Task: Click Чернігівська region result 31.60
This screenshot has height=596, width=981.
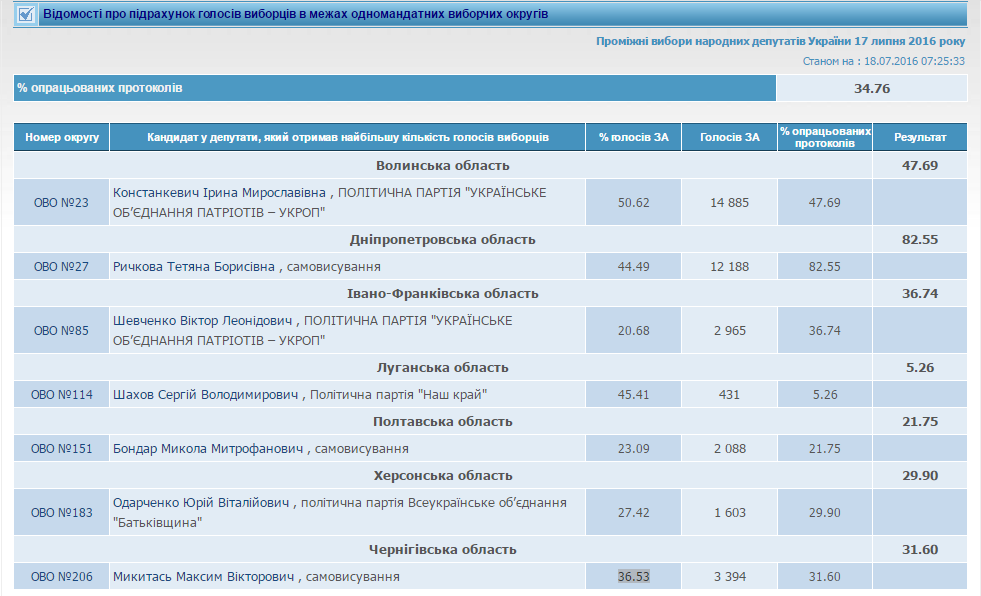Action: tap(920, 550)
